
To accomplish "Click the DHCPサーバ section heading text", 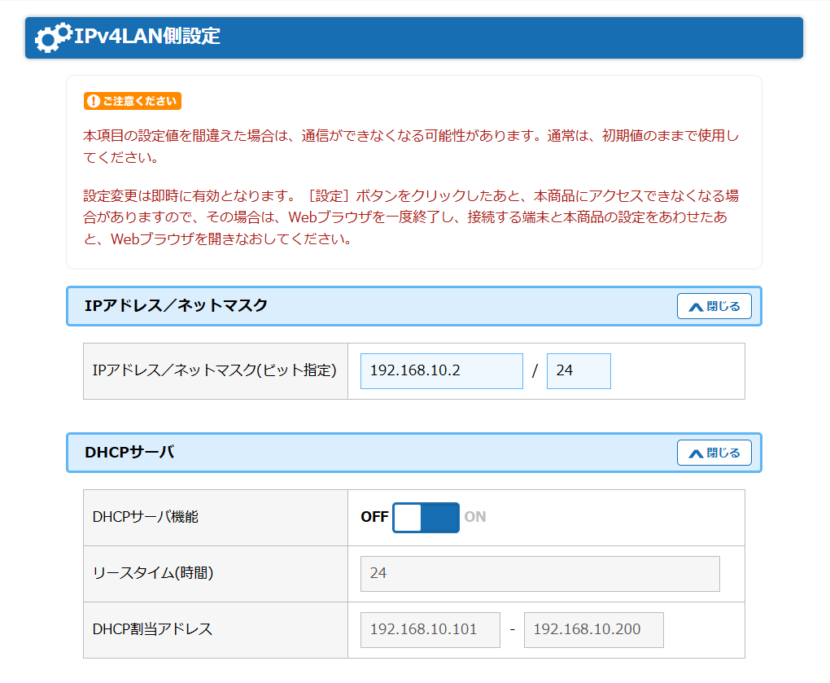I will (x=130, y=452).
